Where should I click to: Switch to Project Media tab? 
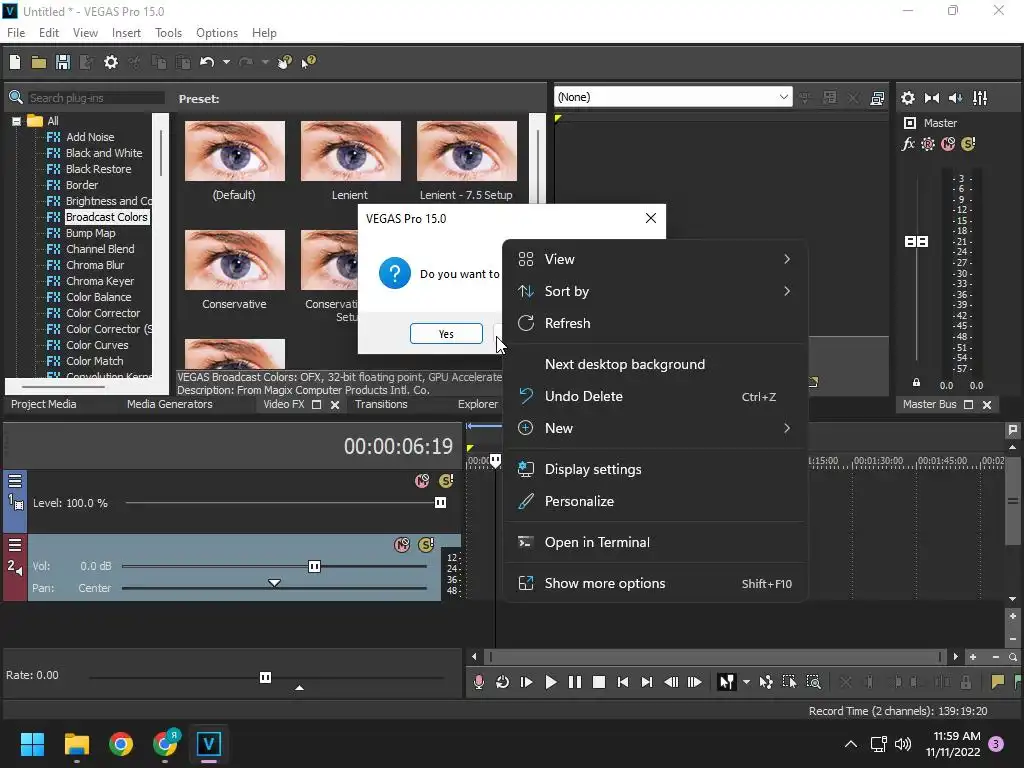click(44, 404)
